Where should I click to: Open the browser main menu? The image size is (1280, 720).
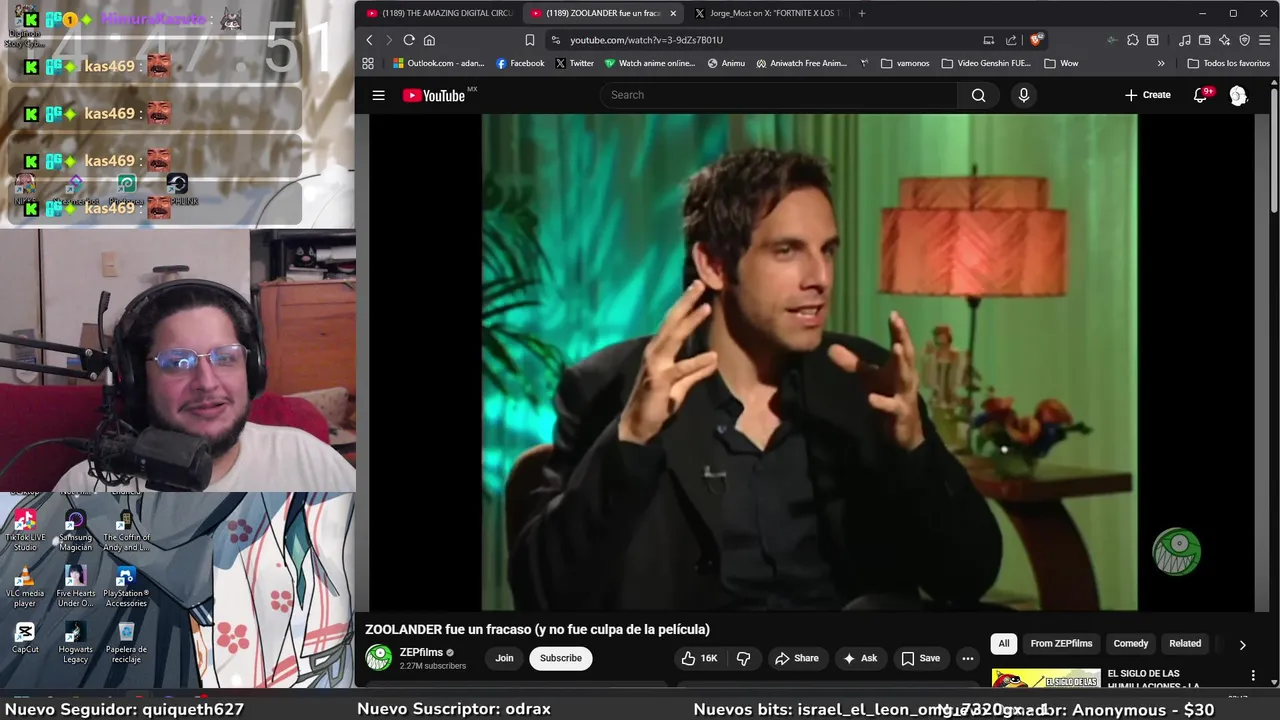point(1265,40)
